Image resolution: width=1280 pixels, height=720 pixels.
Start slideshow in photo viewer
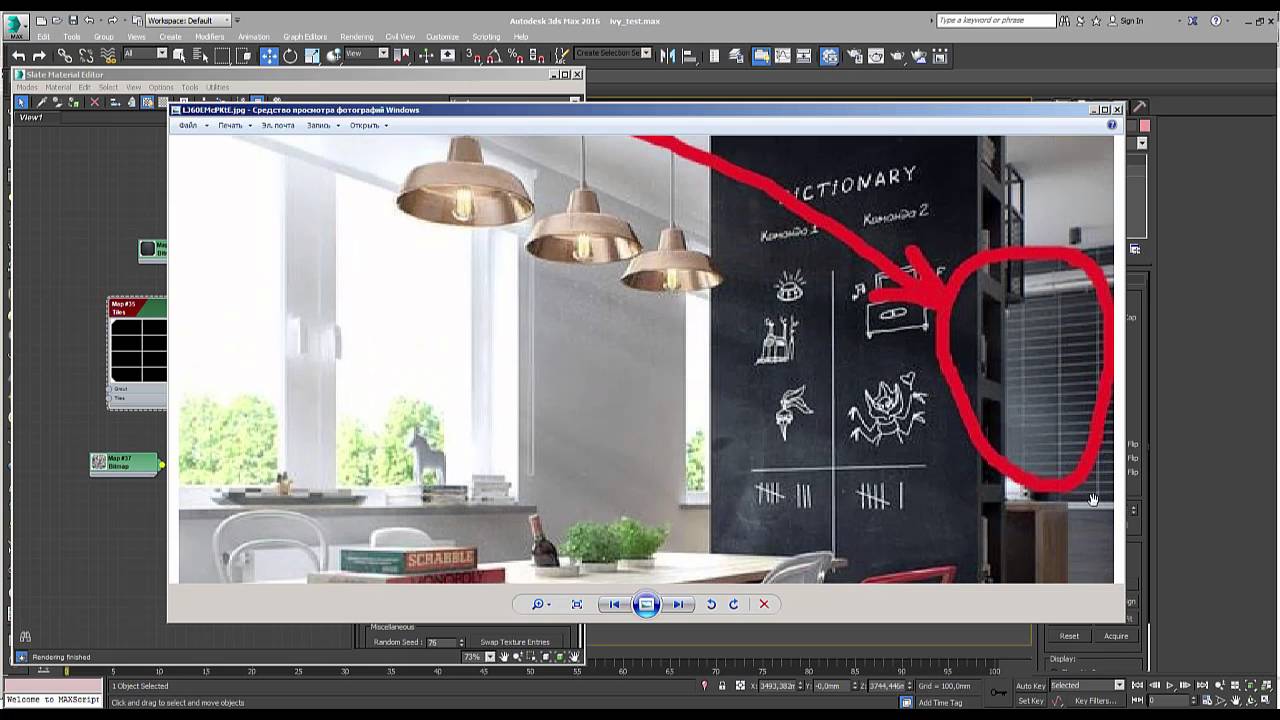[x=646, y=604]
